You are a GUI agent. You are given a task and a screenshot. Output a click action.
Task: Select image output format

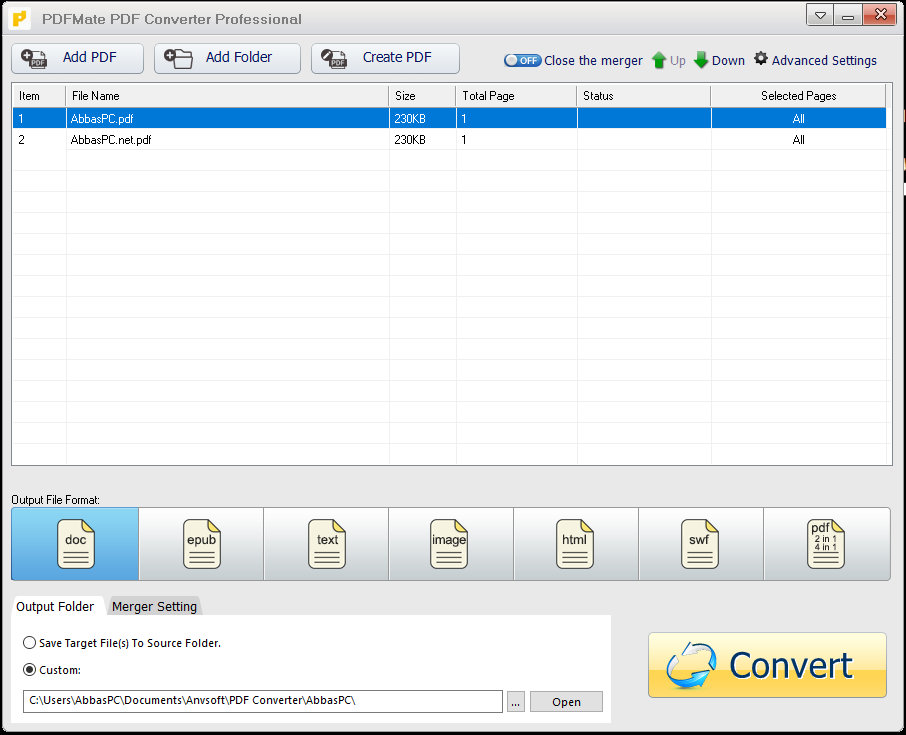click(x=451, y=544)
